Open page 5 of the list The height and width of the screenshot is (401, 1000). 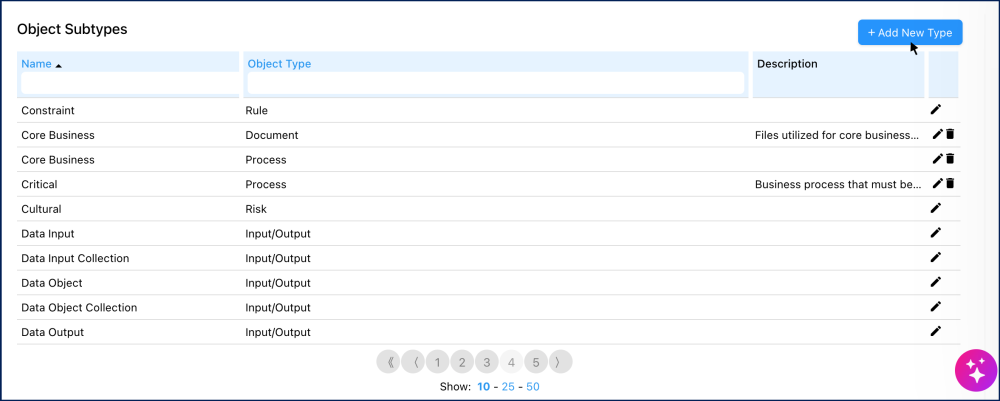pyautogui.click(x=536, y=362)
